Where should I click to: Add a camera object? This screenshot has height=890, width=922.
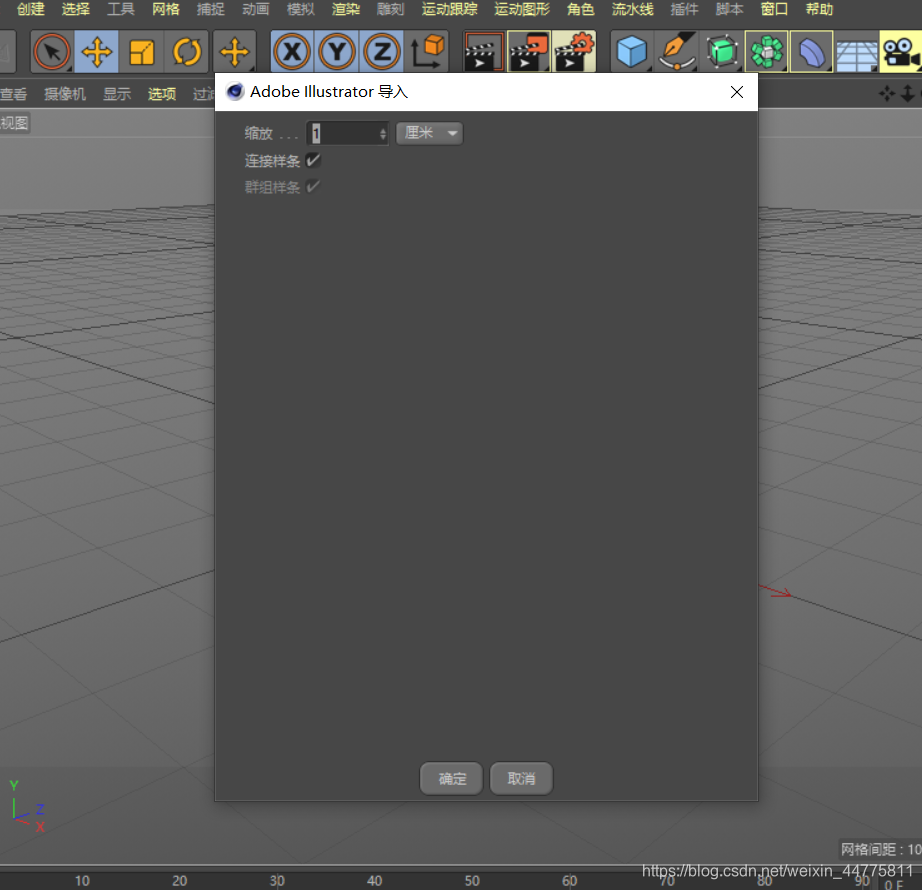tap(901, 52)
